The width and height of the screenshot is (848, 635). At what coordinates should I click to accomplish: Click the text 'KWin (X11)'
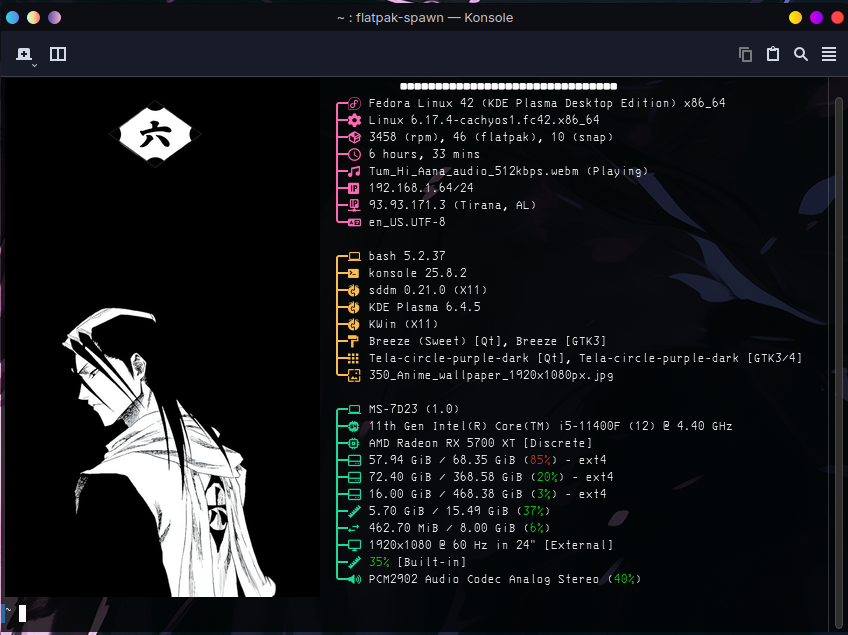403,324
